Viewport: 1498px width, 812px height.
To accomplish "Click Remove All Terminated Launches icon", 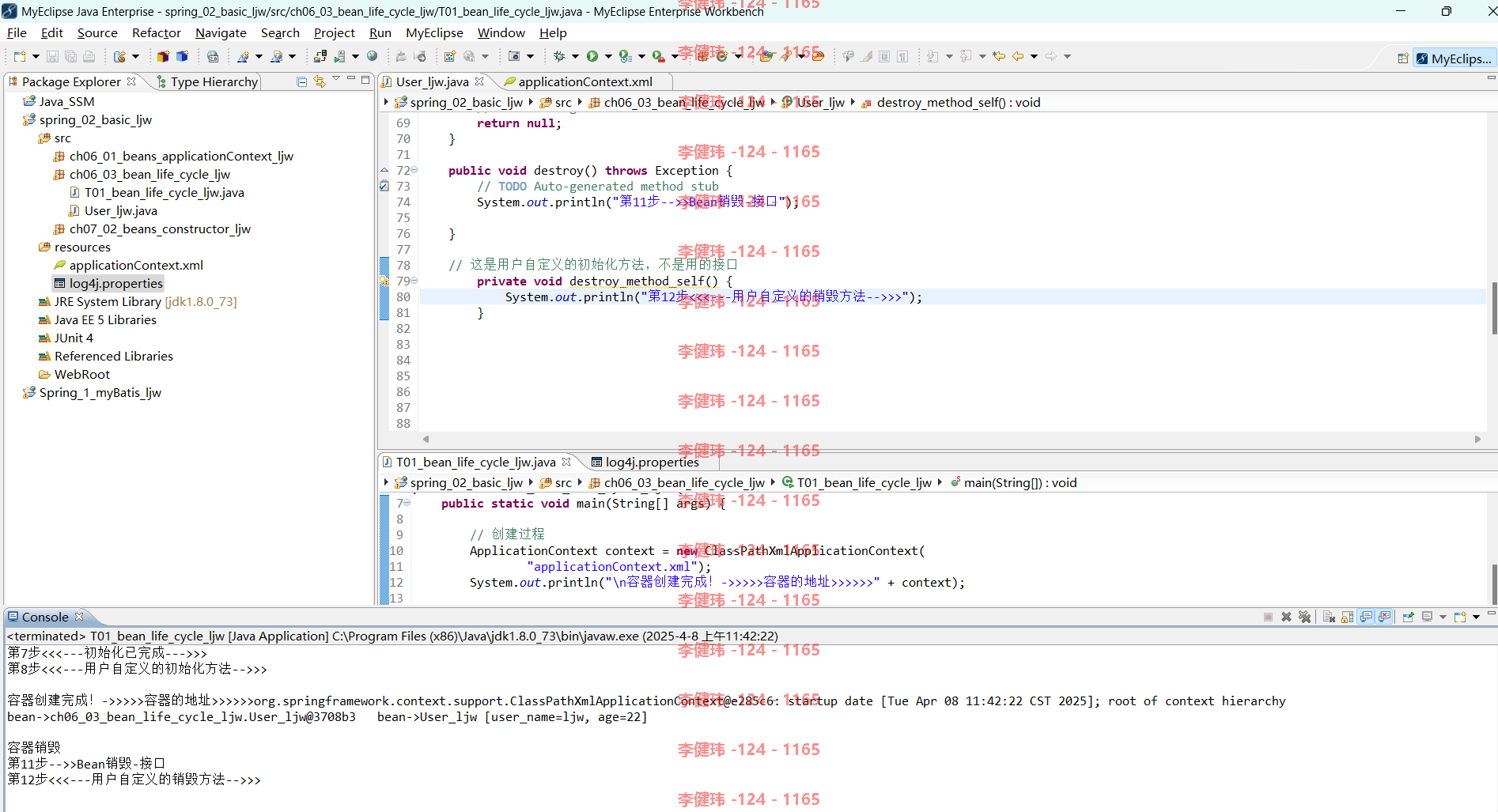I will tap(1305, 617).
